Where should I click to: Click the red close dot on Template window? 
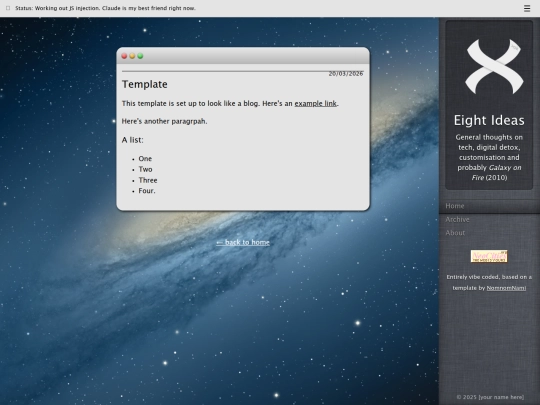click(124, 56)
